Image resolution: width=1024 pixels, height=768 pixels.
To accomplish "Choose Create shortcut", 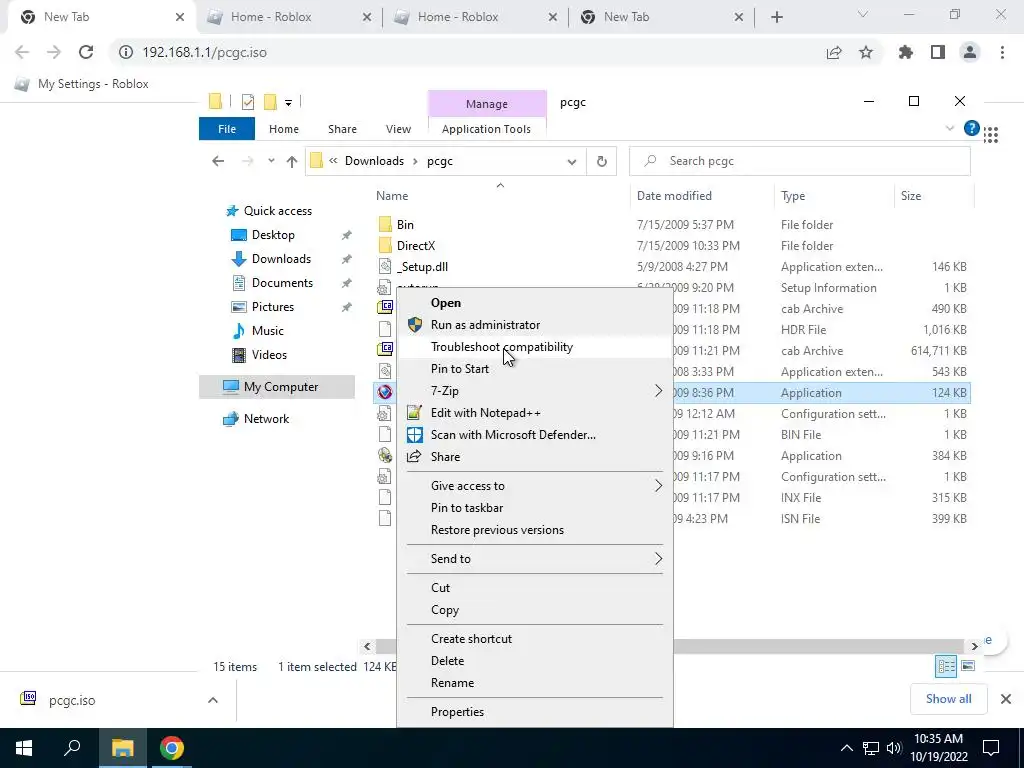I will (x=472, y=638).
